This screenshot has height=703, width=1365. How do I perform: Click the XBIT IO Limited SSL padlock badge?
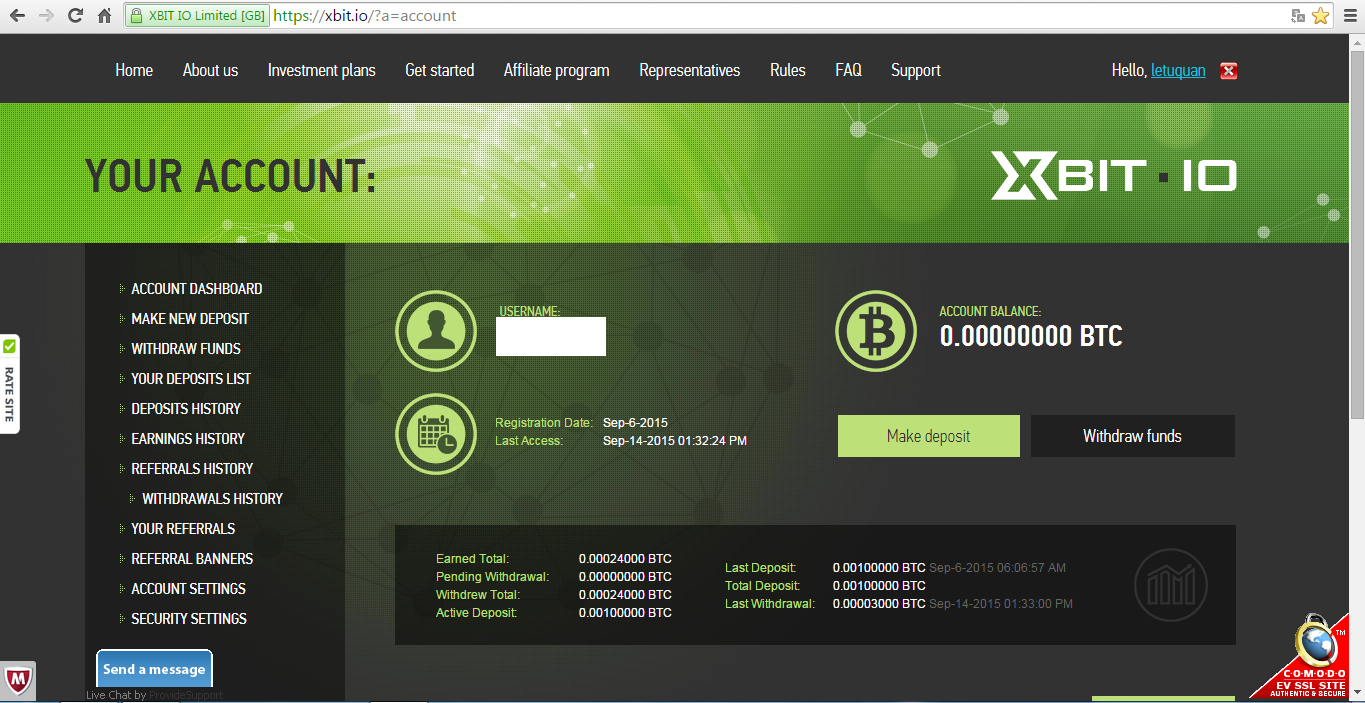[x=198, y=16]
